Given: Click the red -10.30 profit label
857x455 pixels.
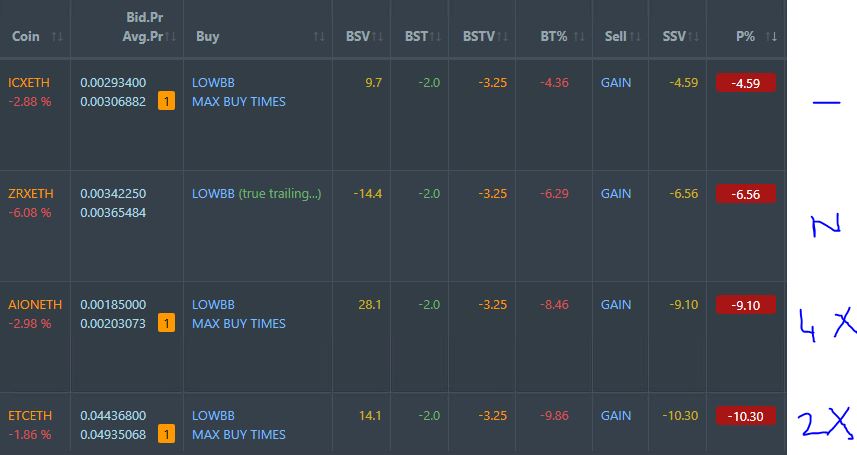Looking at the screenshot, I should pos(746,416).
